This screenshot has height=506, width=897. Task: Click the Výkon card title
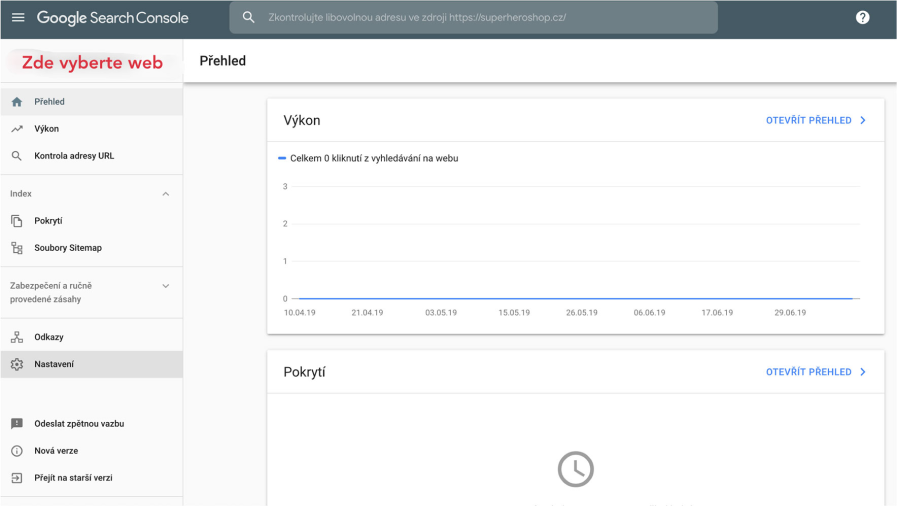301,120
